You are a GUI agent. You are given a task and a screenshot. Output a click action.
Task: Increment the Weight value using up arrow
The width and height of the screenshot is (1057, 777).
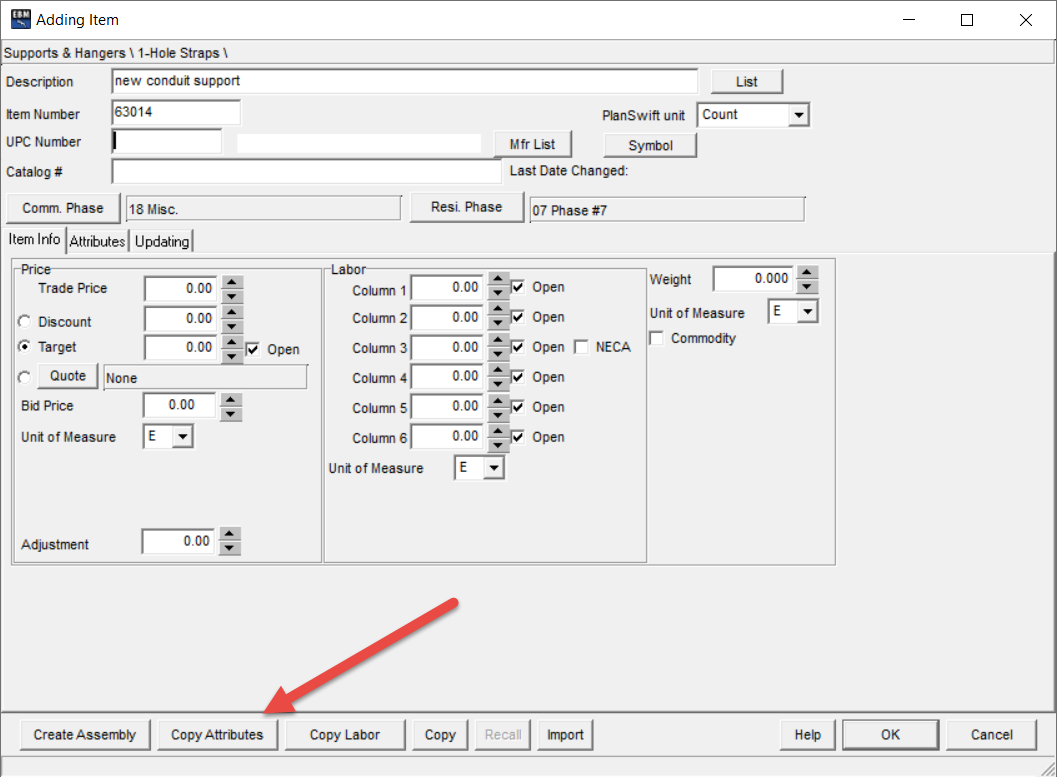tap(806, 273)
